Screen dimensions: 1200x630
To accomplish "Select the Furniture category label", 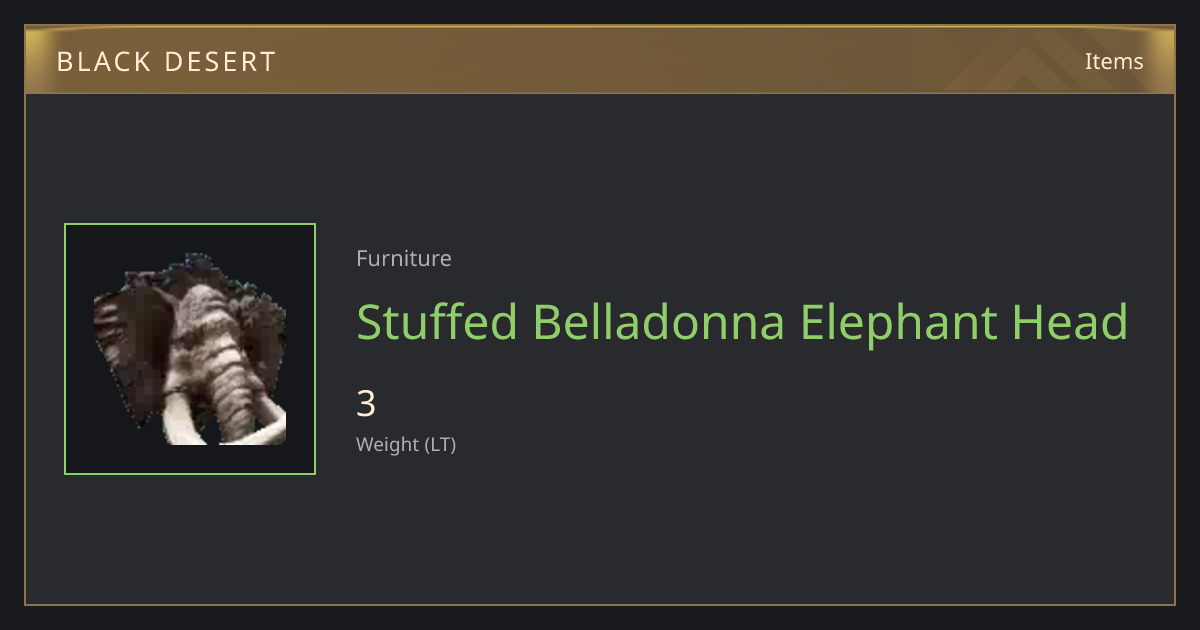I will [x=404, y=258].
